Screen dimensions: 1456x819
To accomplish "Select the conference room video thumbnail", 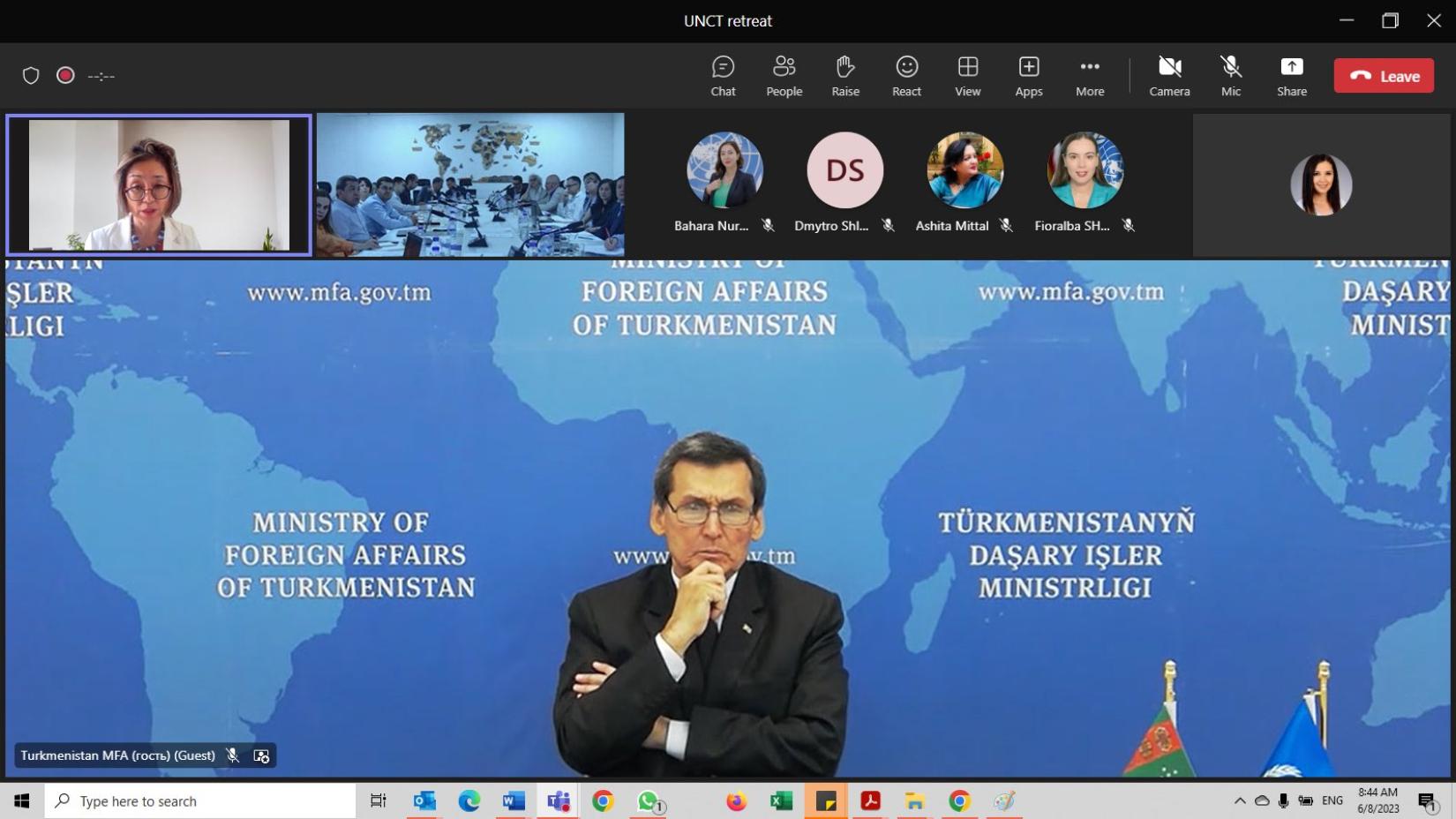I will point(470,185).
